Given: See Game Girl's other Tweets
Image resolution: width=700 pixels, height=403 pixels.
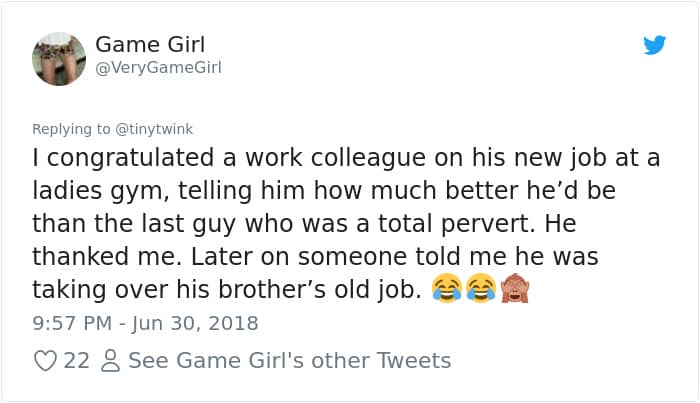Looking at the screenshot, I should pos(290,360).
